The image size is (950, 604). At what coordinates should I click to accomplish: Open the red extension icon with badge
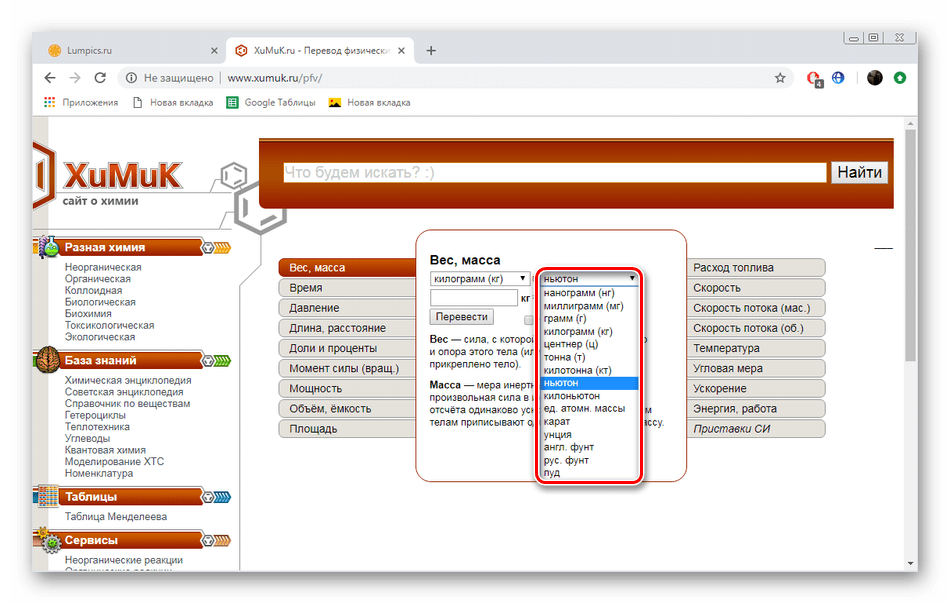[x=814, y=78]
